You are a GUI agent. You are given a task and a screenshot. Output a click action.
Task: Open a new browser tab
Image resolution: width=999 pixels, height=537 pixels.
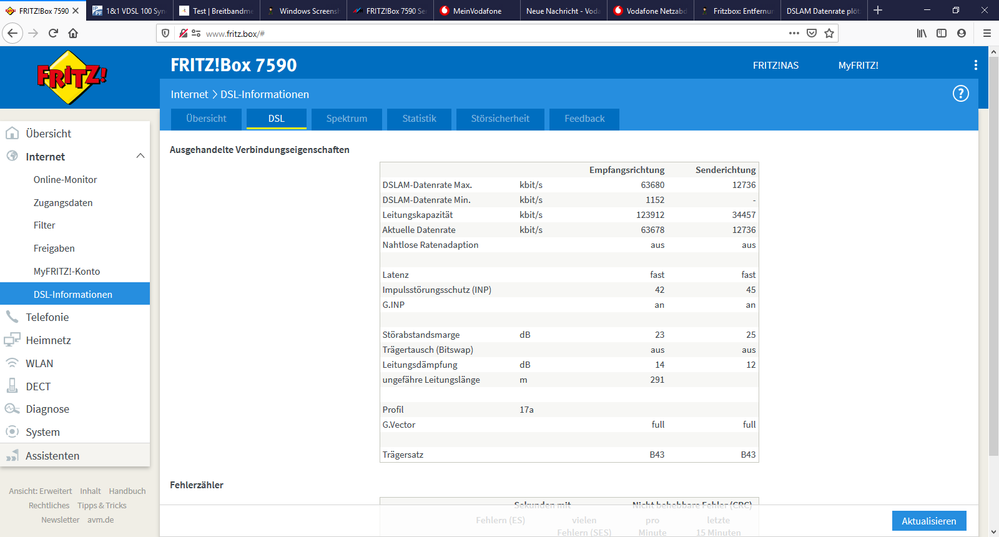pyautogui.click(x=878, y=10)
